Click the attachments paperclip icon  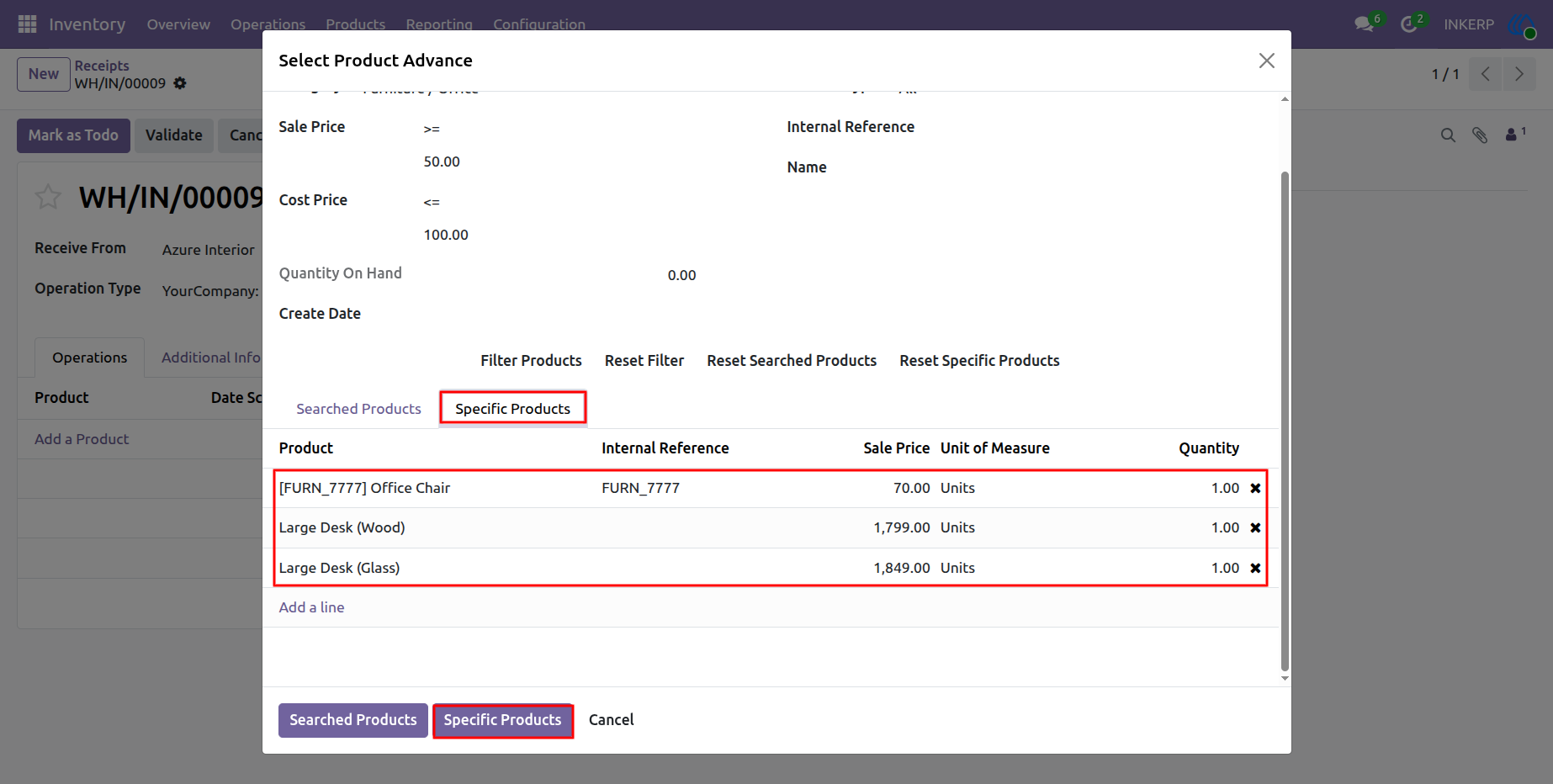click(1480, 135)
